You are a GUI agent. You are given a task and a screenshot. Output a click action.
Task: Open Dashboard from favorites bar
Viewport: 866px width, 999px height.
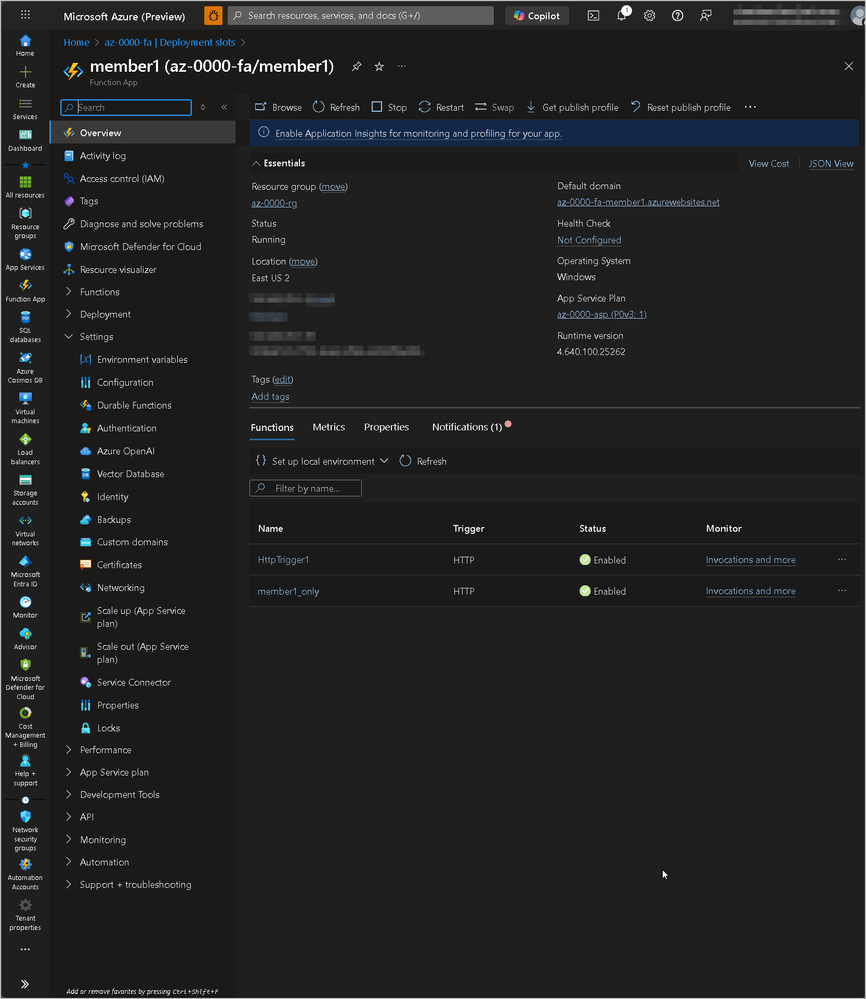point(25,140)
